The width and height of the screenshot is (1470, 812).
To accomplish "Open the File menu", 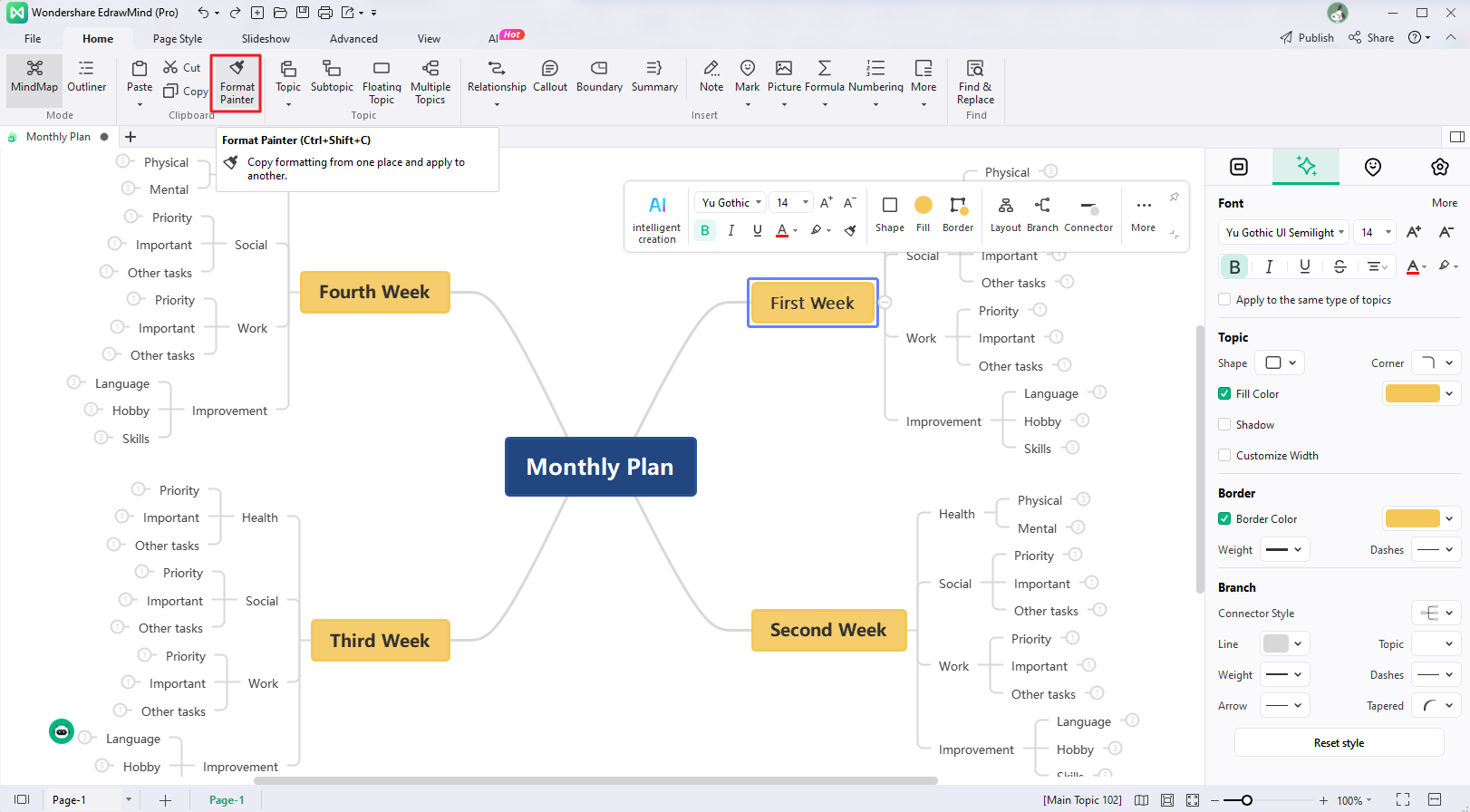I will (x=33, y=39).
